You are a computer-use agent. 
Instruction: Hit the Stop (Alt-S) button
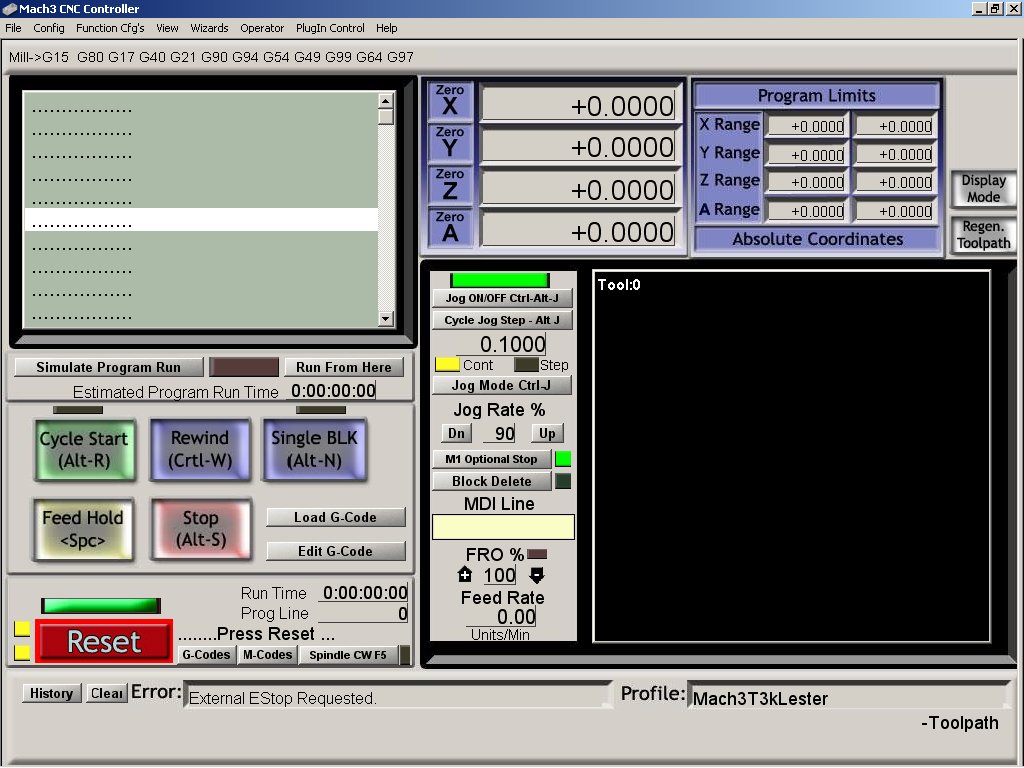tap(200, 529)
